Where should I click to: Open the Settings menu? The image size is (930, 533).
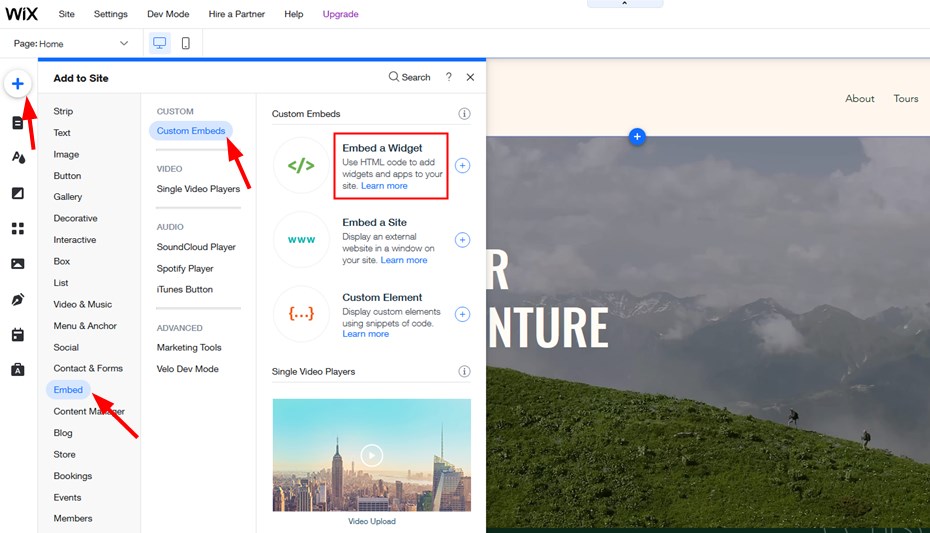point(110,14)
